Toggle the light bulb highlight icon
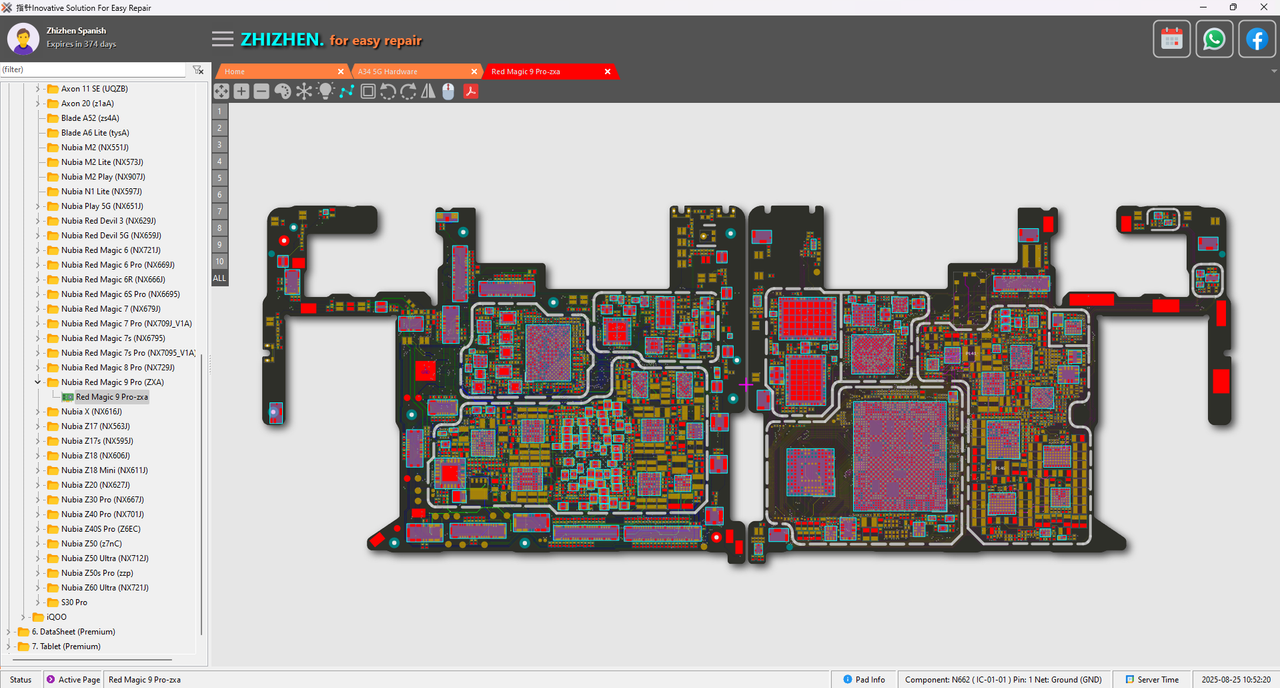This screenshot has width=1280, height=688. [325, 91]
